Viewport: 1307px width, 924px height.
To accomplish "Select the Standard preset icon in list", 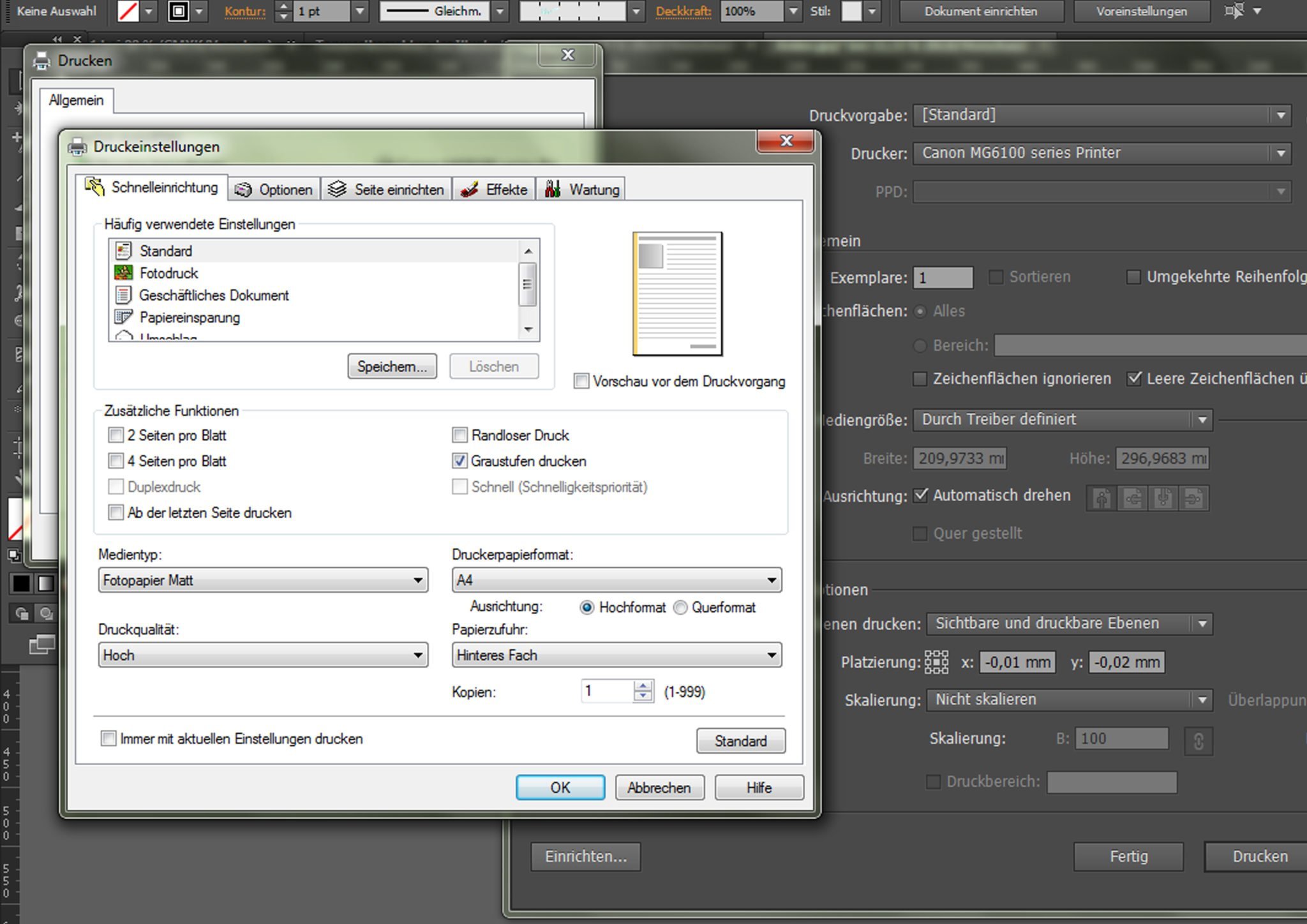I will (123, 251).
